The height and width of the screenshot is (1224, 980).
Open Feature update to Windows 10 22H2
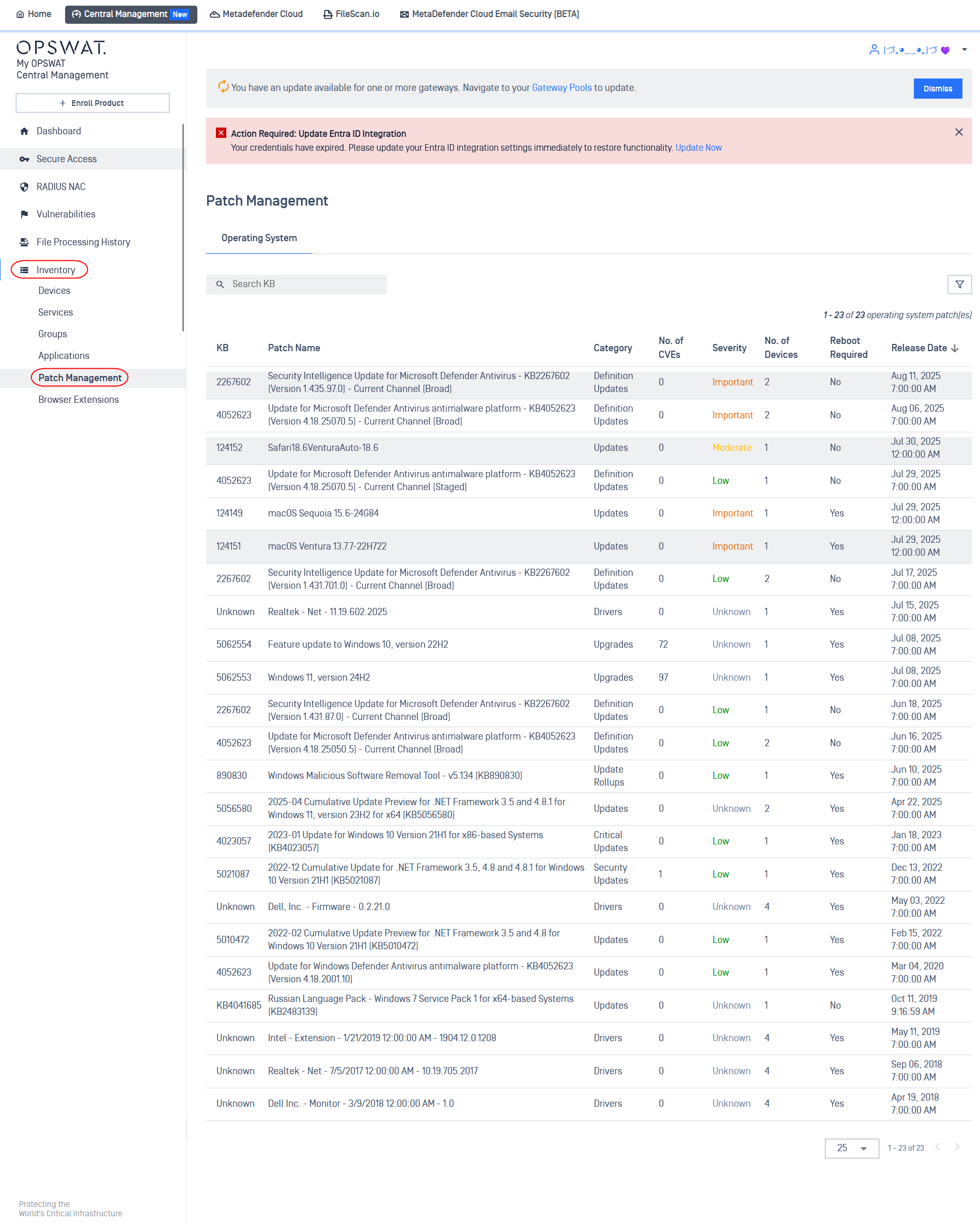pos(589,645)
